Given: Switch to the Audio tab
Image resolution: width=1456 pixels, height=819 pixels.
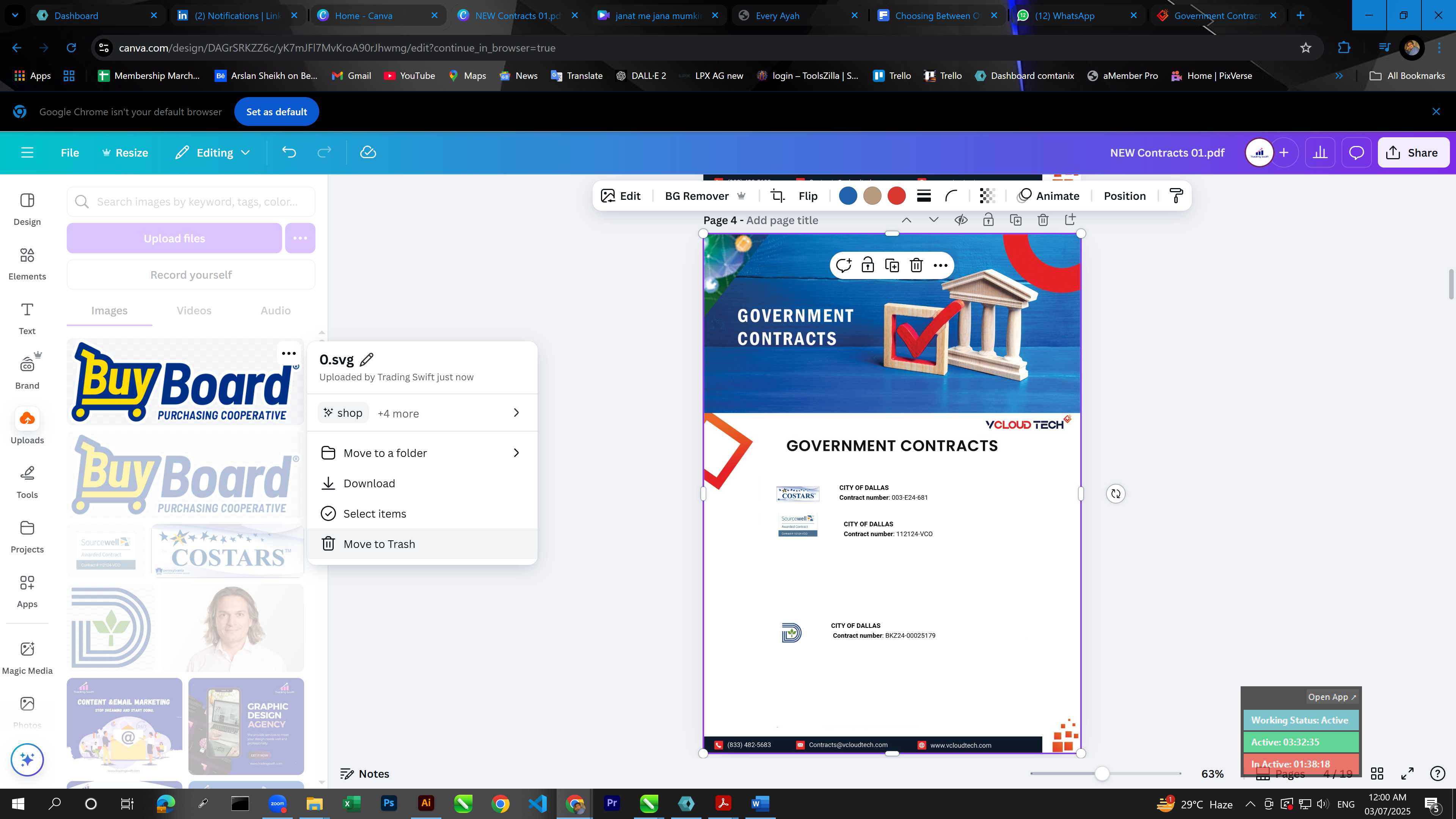Looking at the screenshot, I should [x=276, y=310].
